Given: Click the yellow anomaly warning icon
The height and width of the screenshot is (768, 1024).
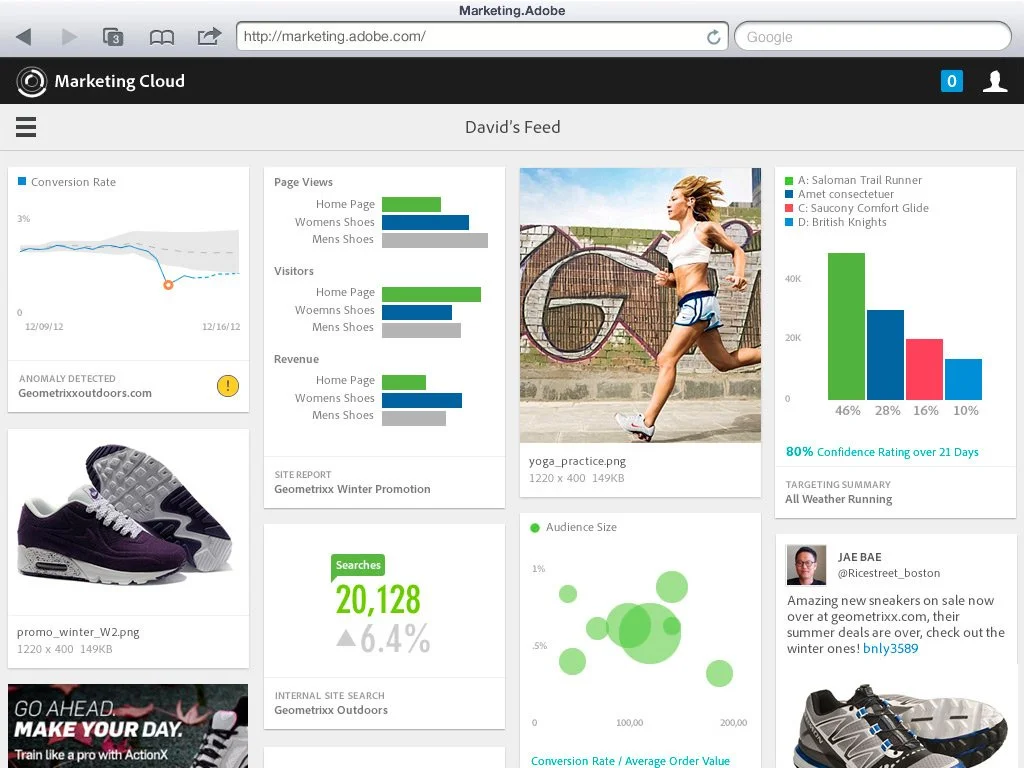Looking at the screenshot, I should tap(227, 386).
